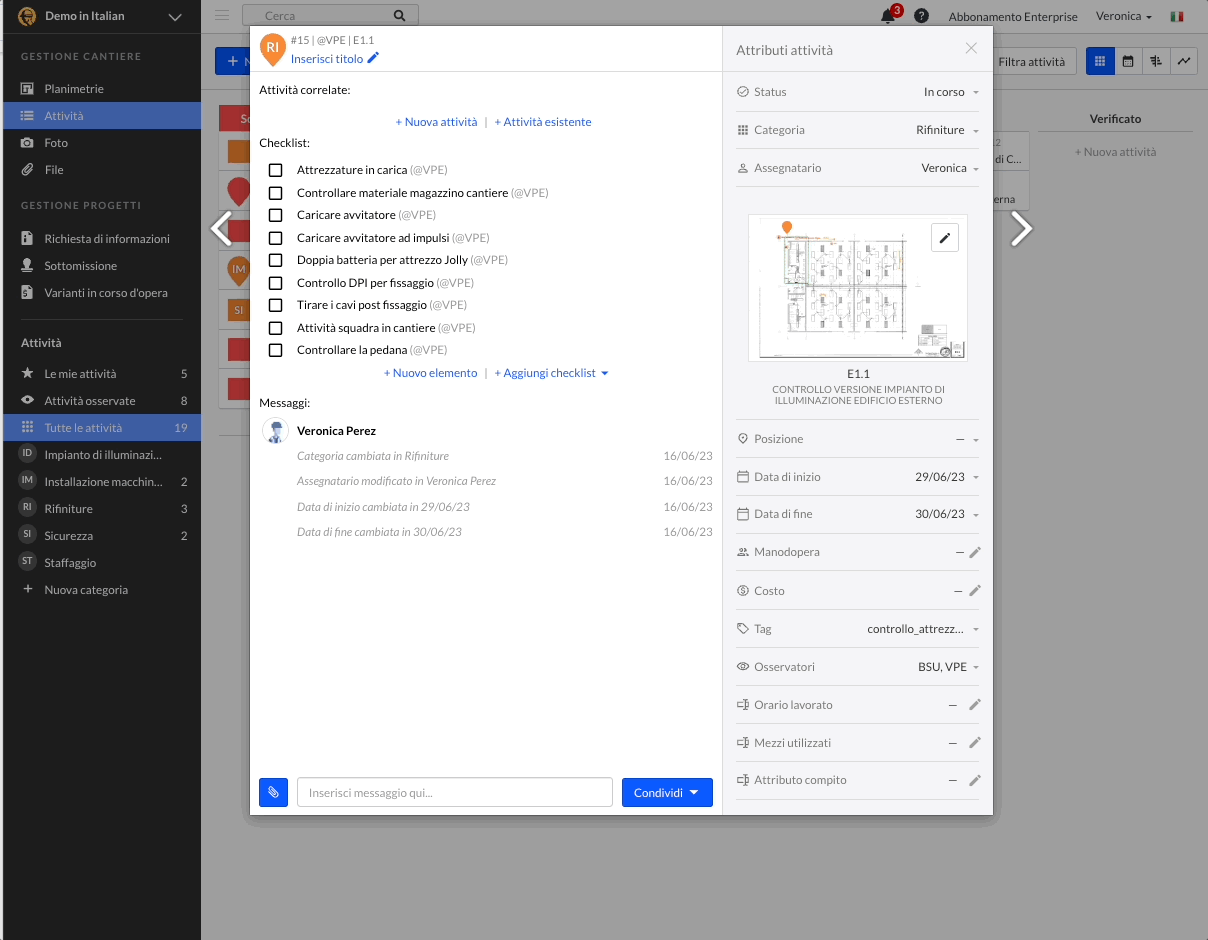Expand the Categoria dropdown Rifiniture
The height and width of the screenshot is (940, 1208).
coord(946,130)
